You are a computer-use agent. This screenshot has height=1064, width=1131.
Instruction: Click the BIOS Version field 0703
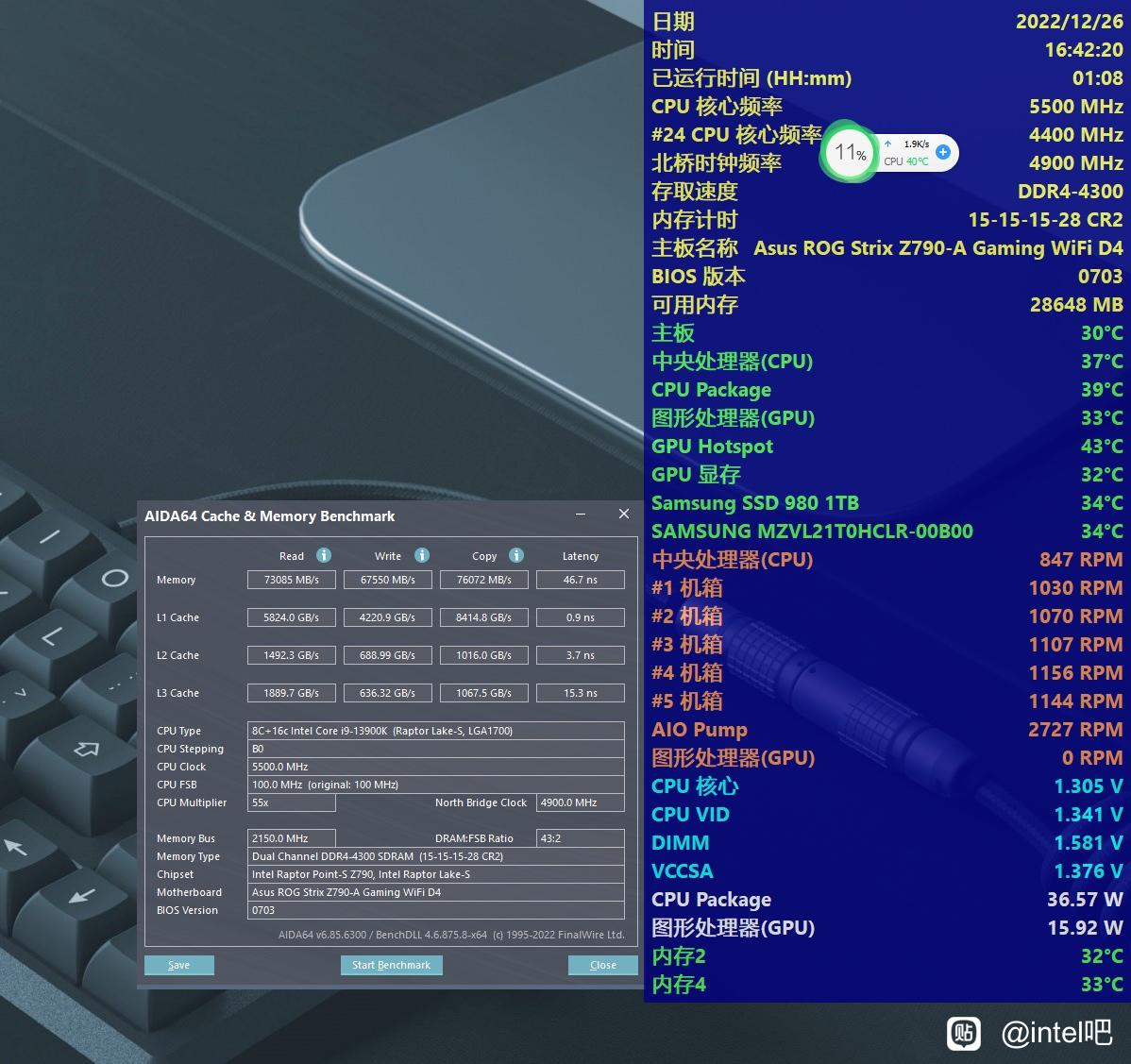435,910
